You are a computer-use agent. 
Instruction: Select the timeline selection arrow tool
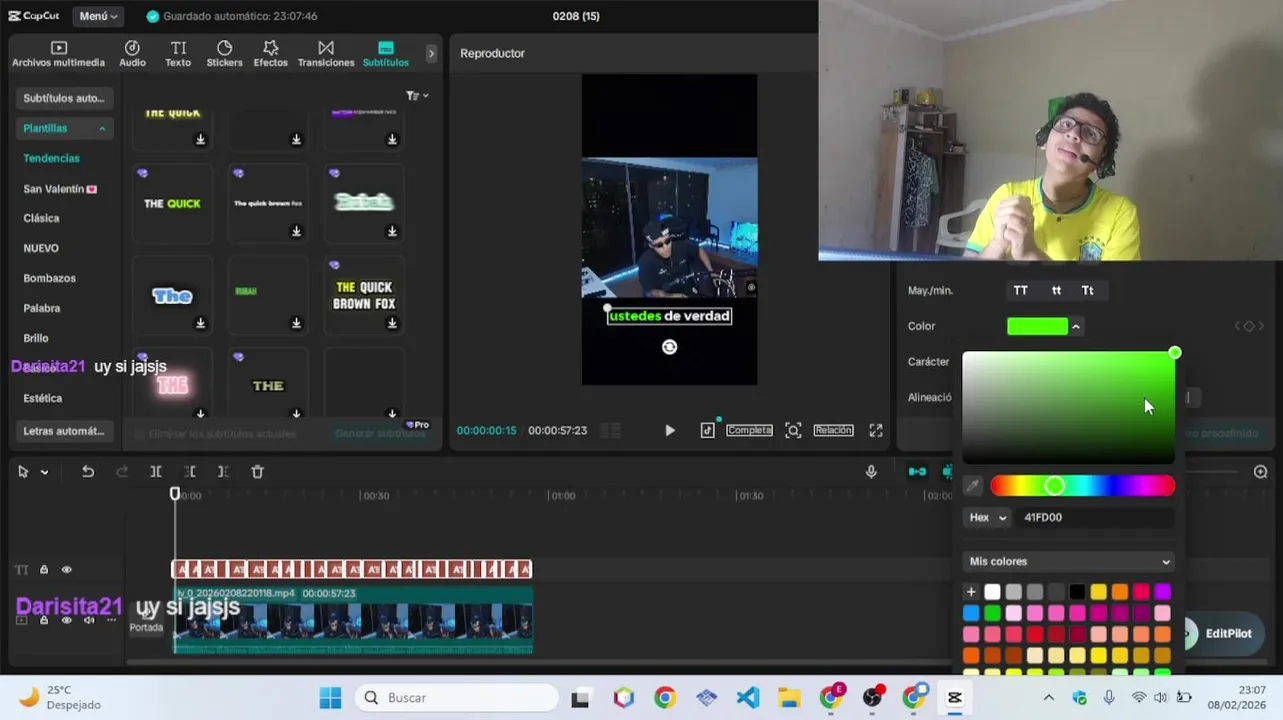point(23,472)
